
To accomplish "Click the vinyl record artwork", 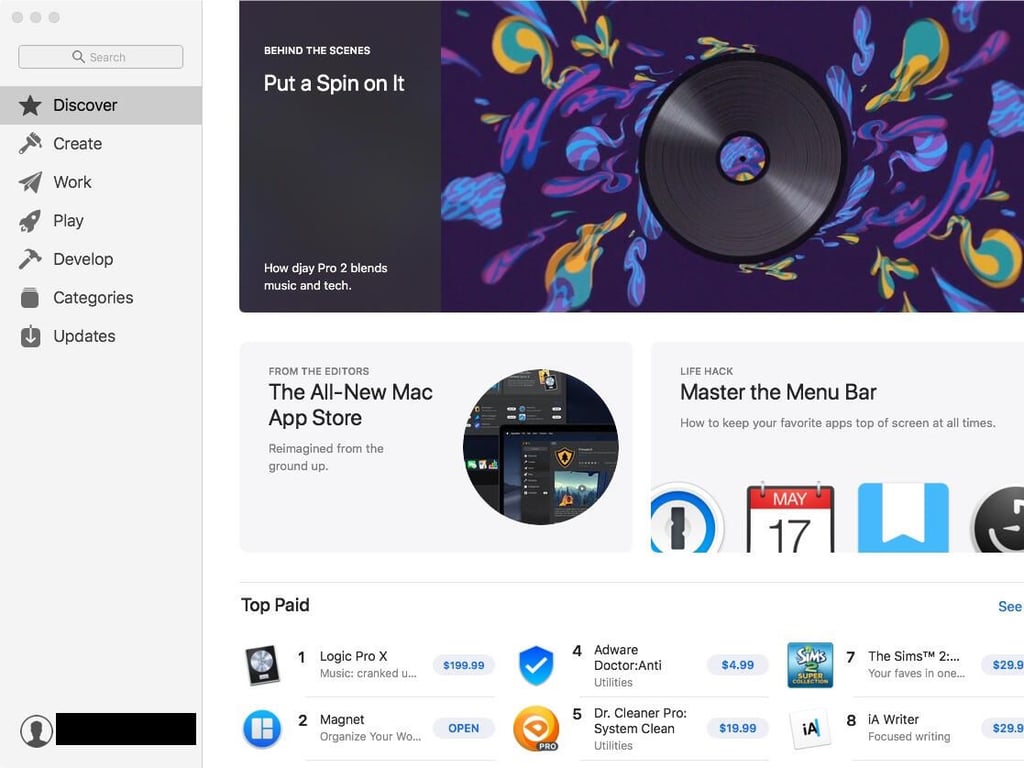I will [x=743, y=158].
